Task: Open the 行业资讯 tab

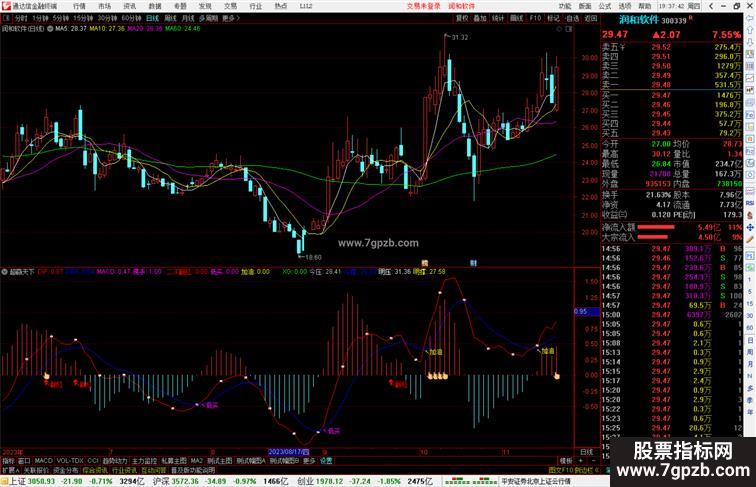Action: pos(124,470)
